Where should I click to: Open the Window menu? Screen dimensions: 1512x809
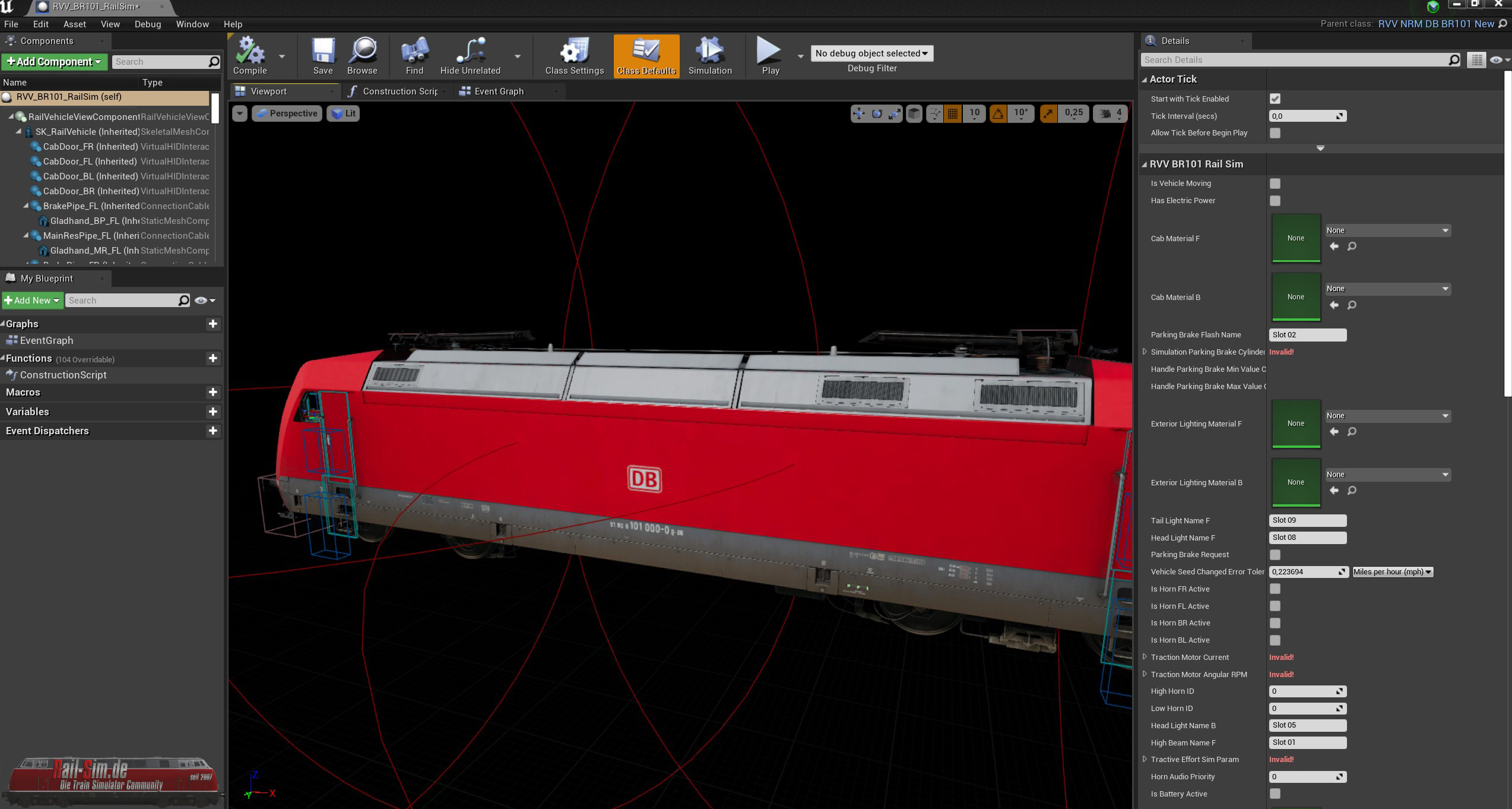tap(192, 24)
